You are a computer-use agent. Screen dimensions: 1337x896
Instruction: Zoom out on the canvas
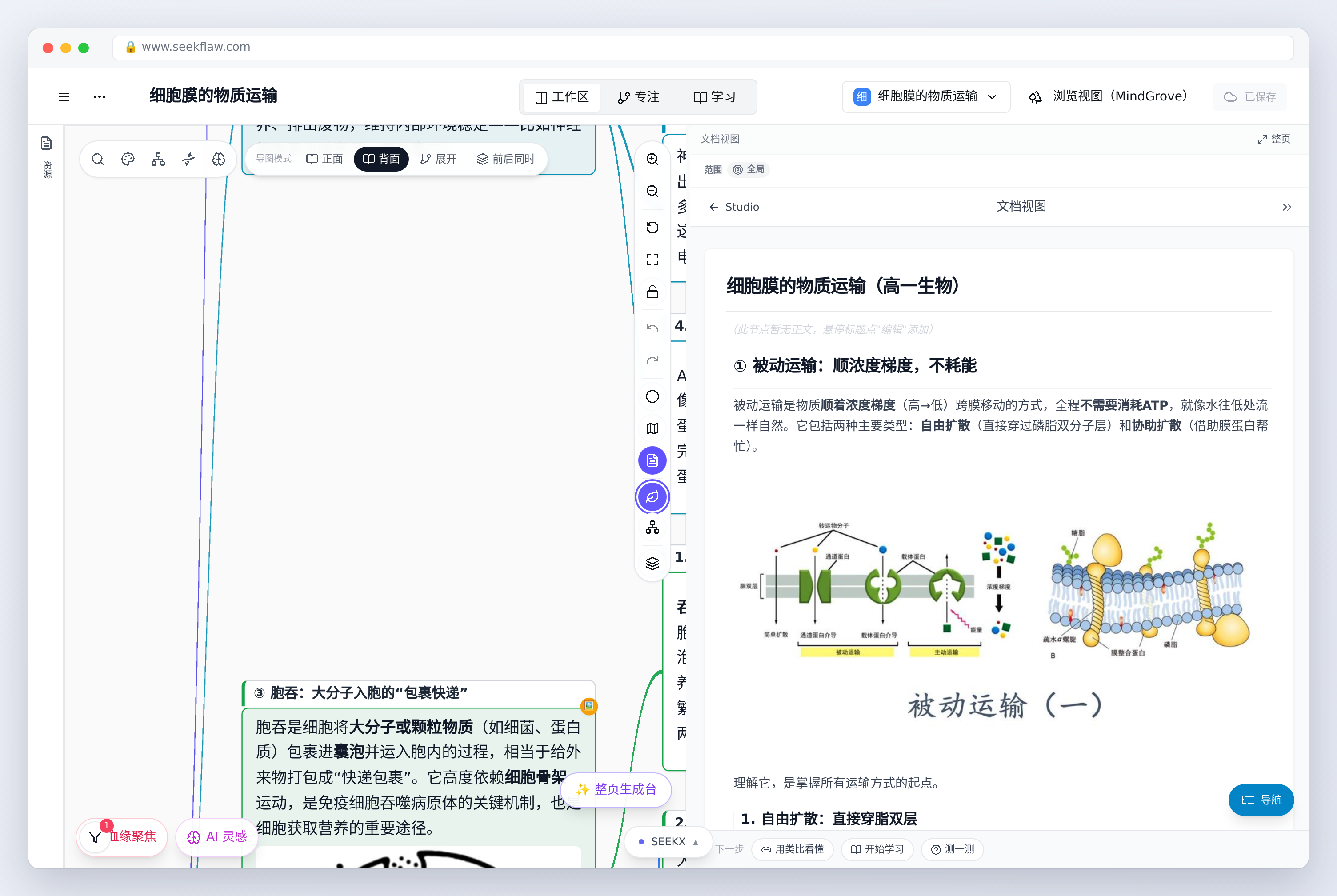click(652, 191)
